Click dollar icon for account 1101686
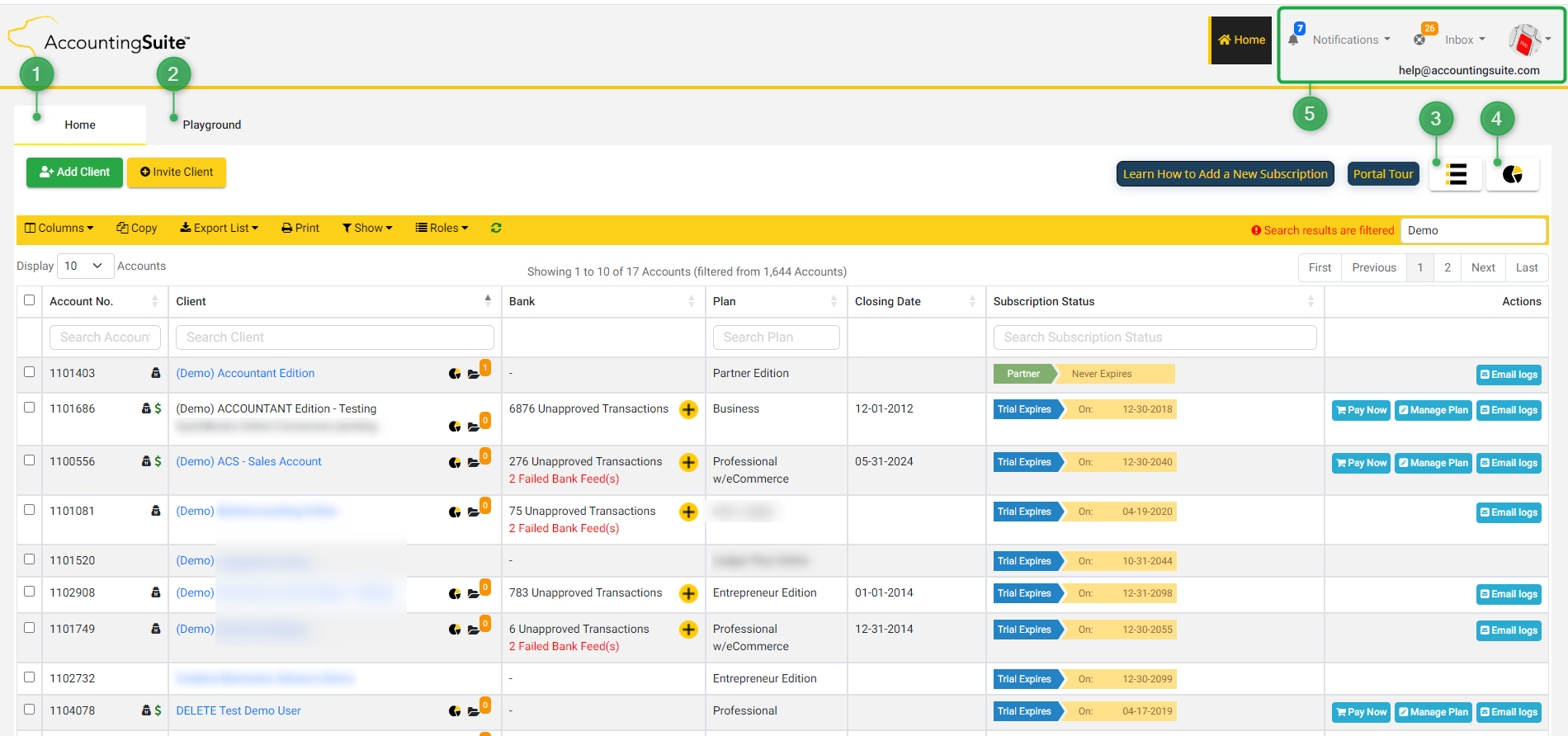This screenshot has height=736, width=1568. pyautogui.click(x=158, y=408)
